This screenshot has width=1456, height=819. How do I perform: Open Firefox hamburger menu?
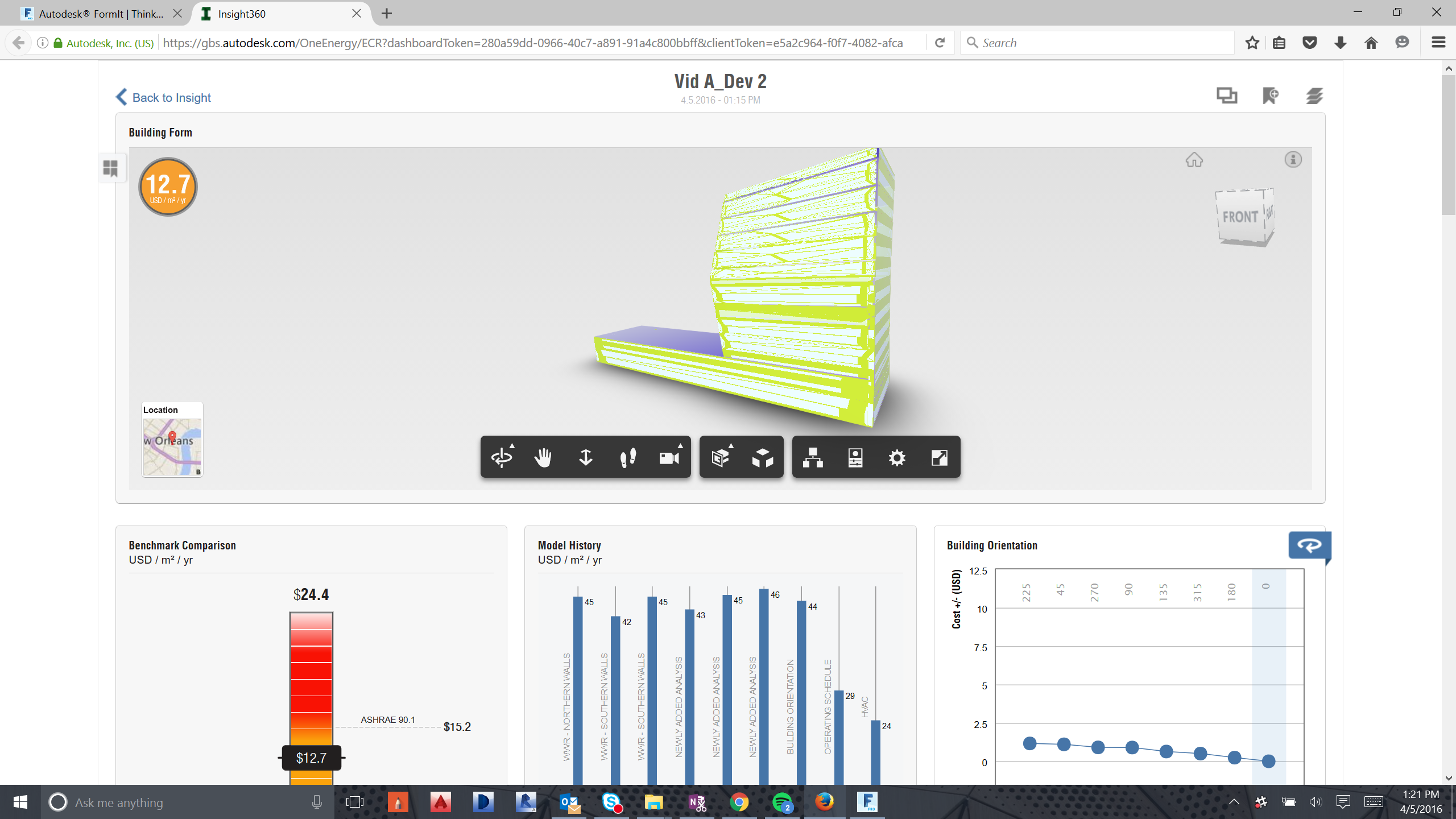[1438, 43]
